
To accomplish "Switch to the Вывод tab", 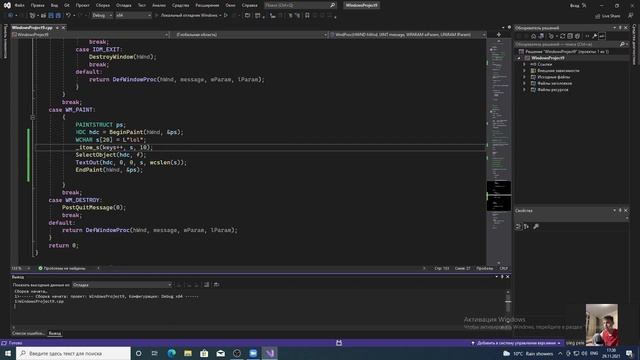I will pyautogui.click(x=55, y=333).
